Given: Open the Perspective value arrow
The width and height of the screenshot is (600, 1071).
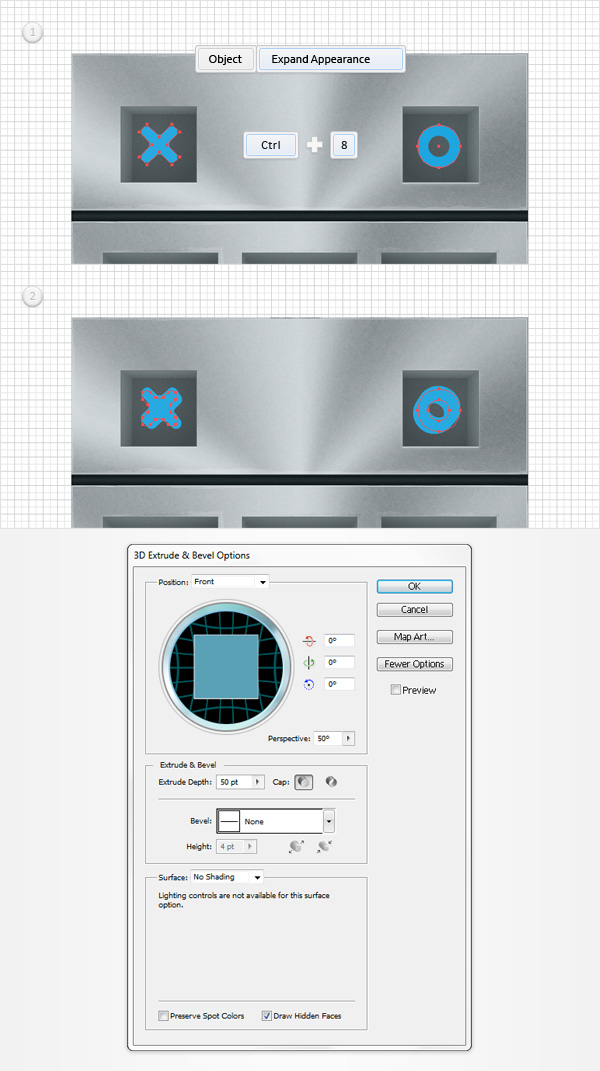Looking at the screenshot, I should (349, 738).
